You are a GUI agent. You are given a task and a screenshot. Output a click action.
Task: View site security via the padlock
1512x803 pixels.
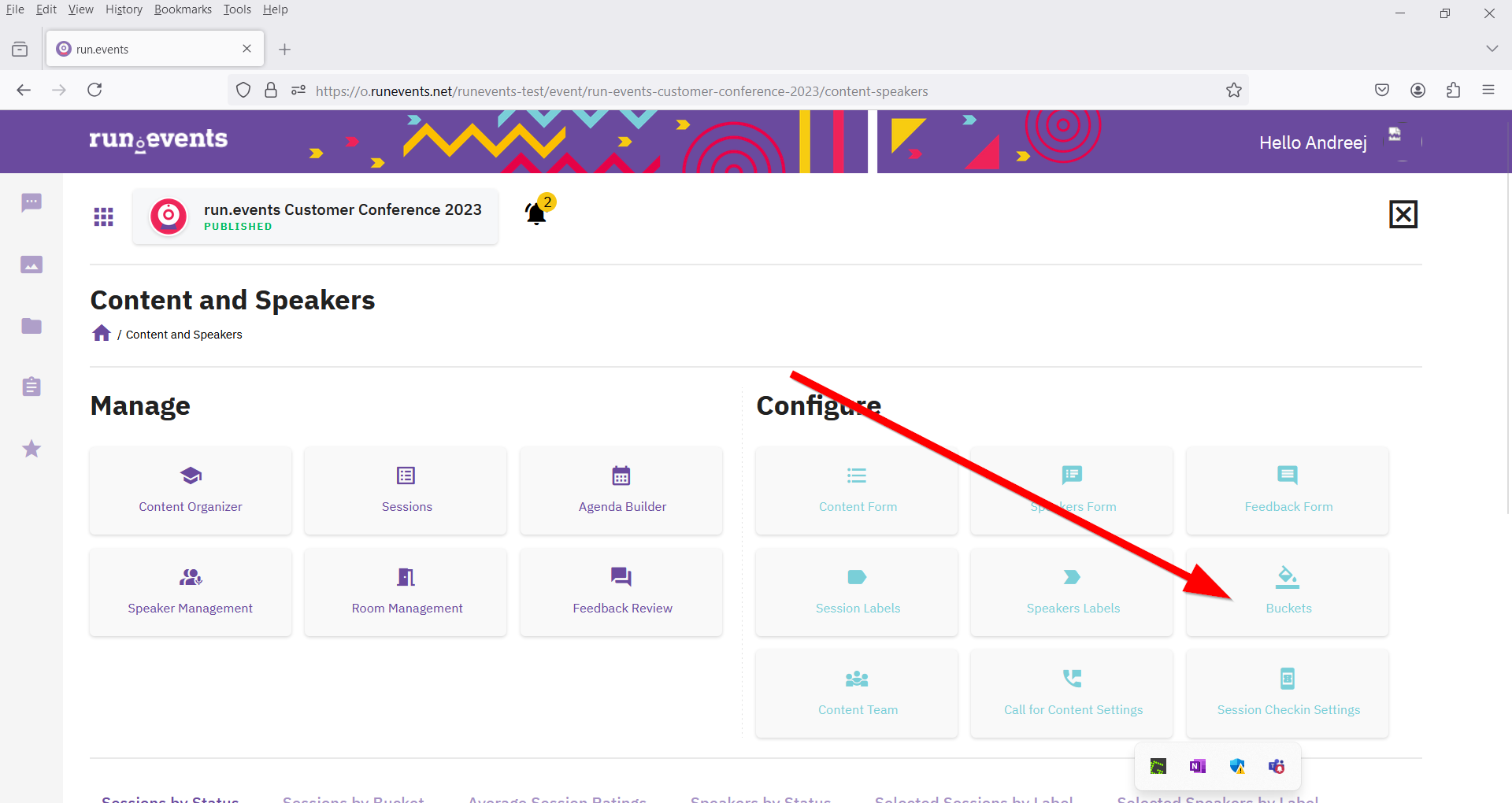tap(271, 91)
